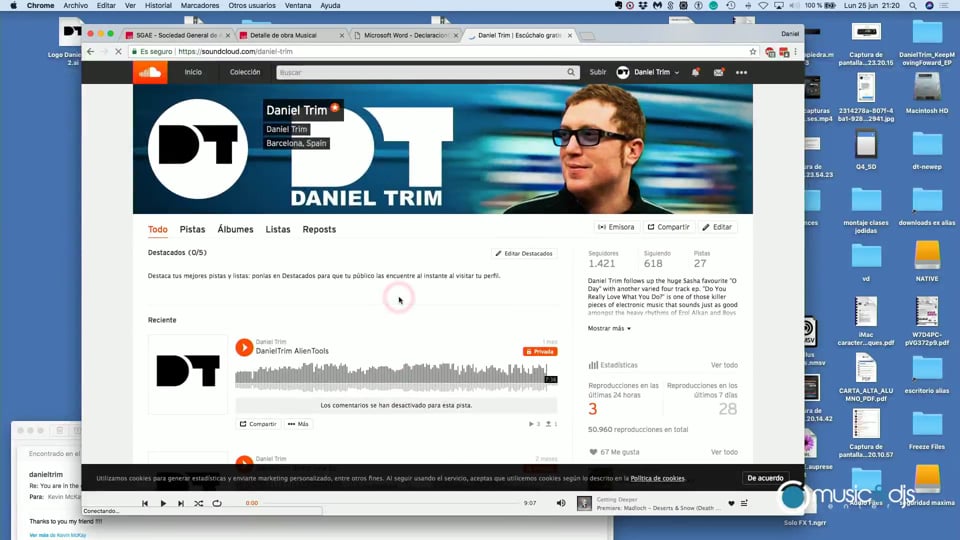View all Estadísticas with Ver todo
The image size is (960, 540).
click(724, 365)
